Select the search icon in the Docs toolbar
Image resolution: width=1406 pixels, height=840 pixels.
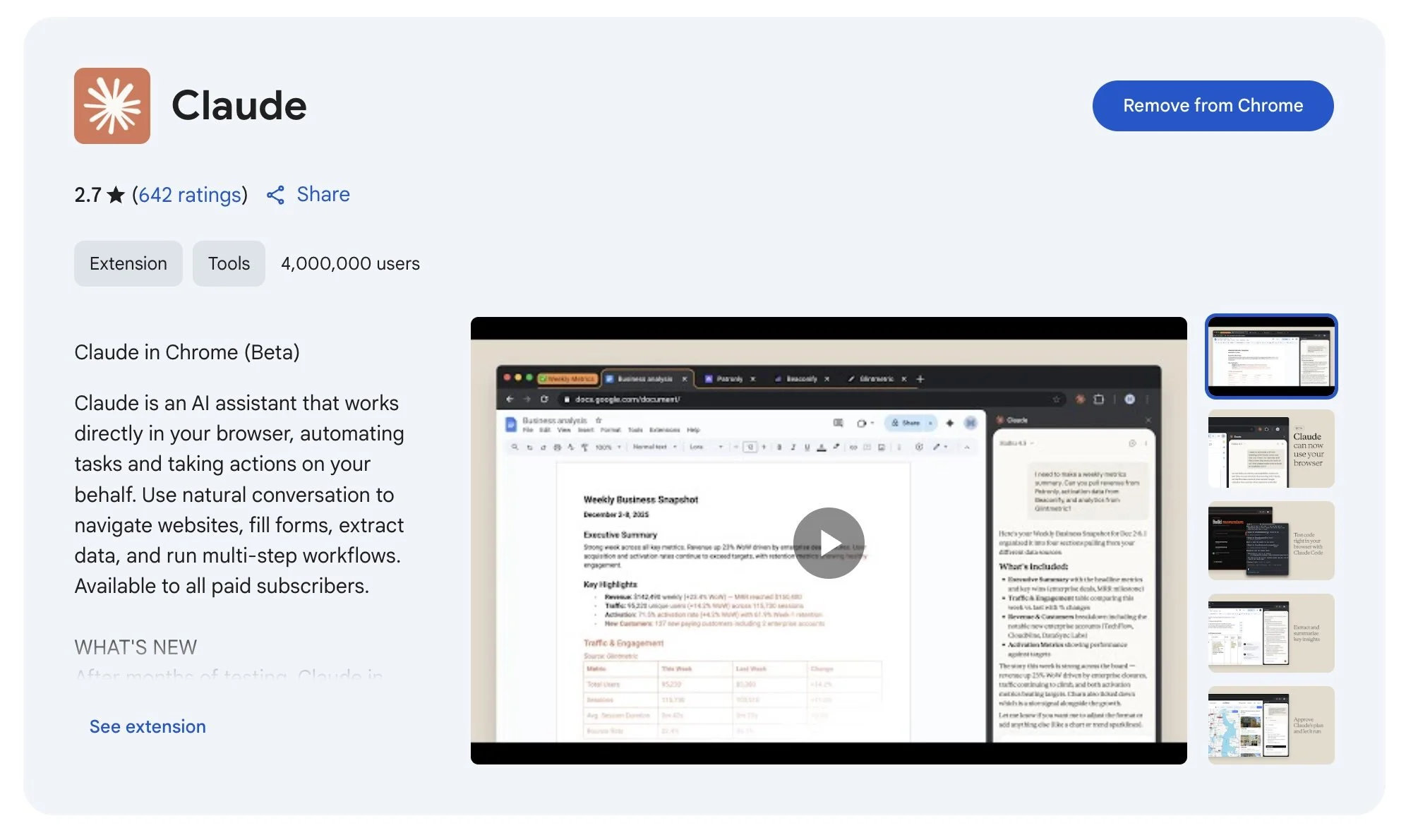(515, 447)
